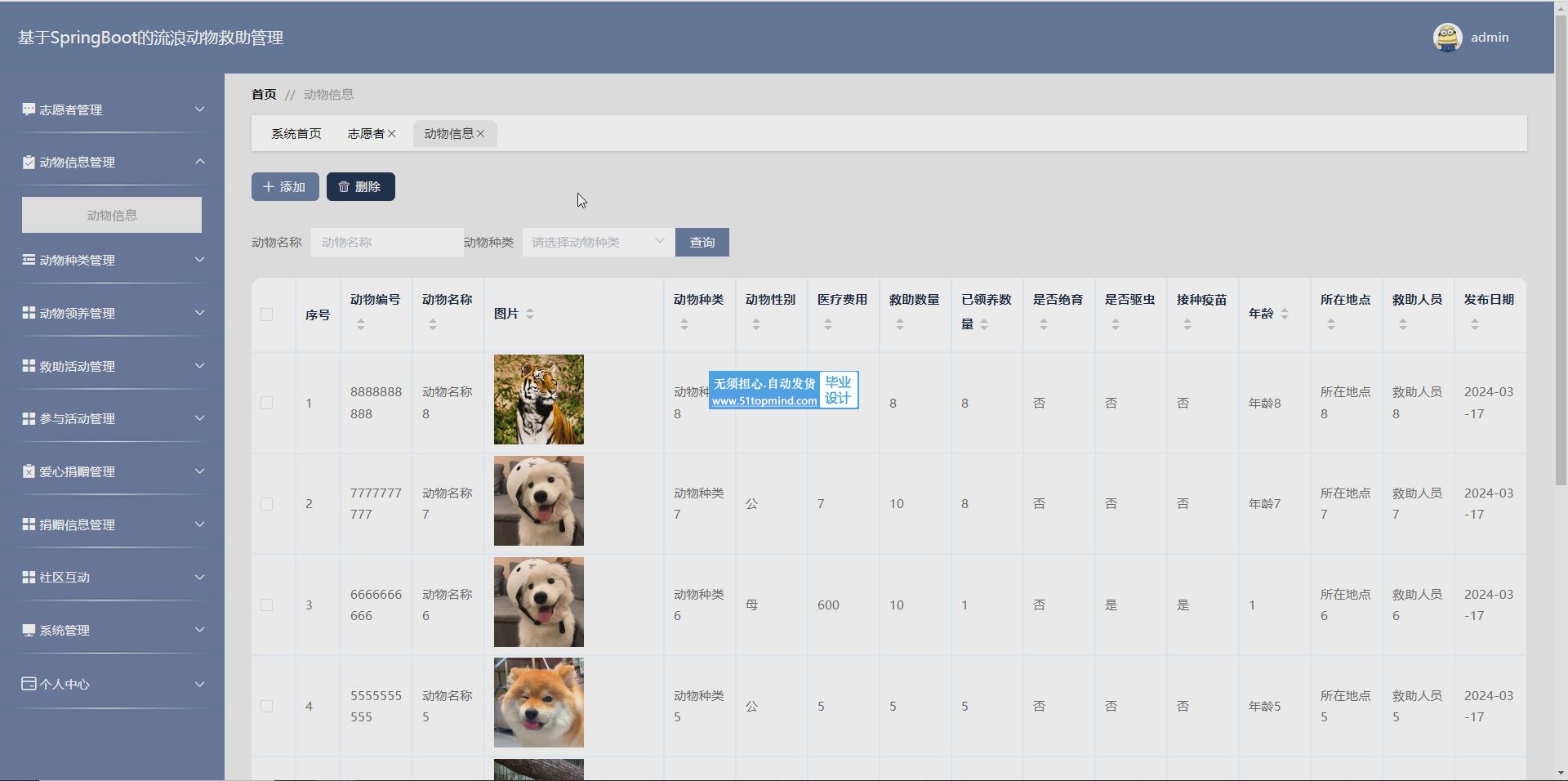Expand 个人中心 menu chevron

point(199,684)
